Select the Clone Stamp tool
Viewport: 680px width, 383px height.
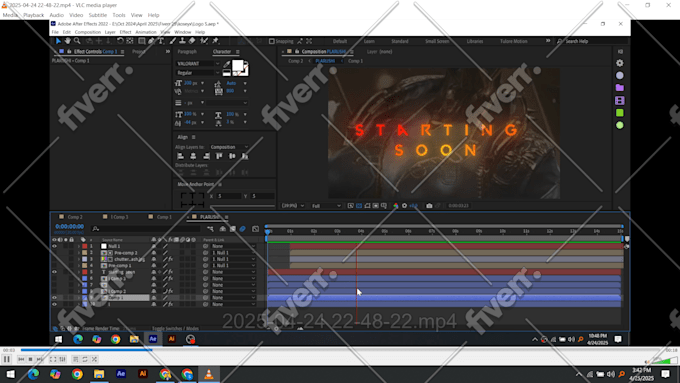tap(182, 41)
